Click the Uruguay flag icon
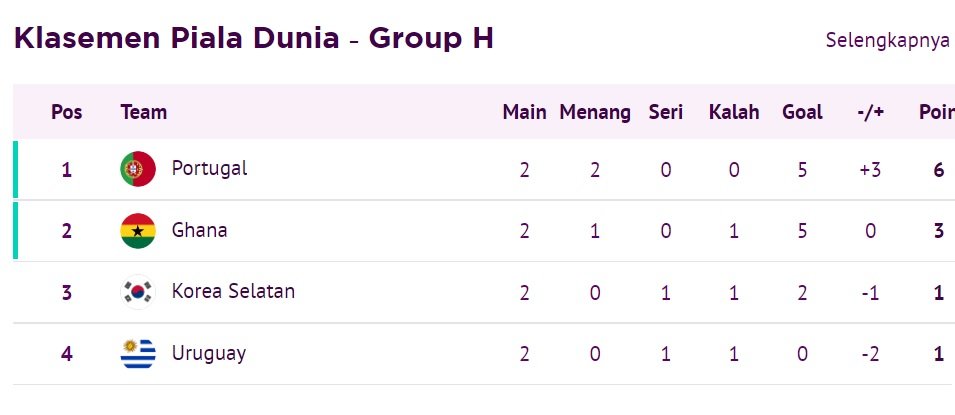The width and height of the screenshot is (955, 415). click(137, 354)
